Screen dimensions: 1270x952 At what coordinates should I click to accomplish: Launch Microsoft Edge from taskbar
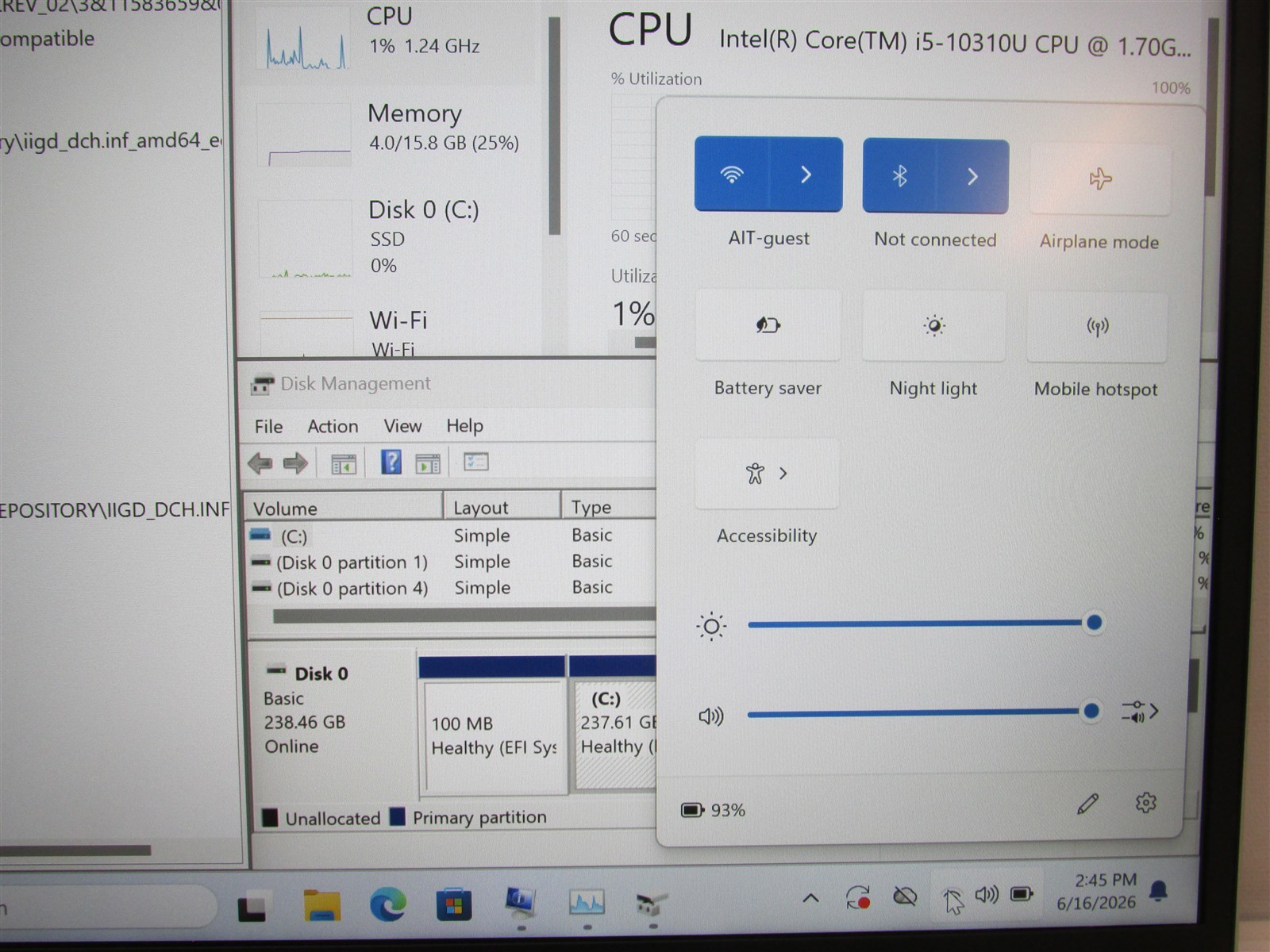coord(387,904)
